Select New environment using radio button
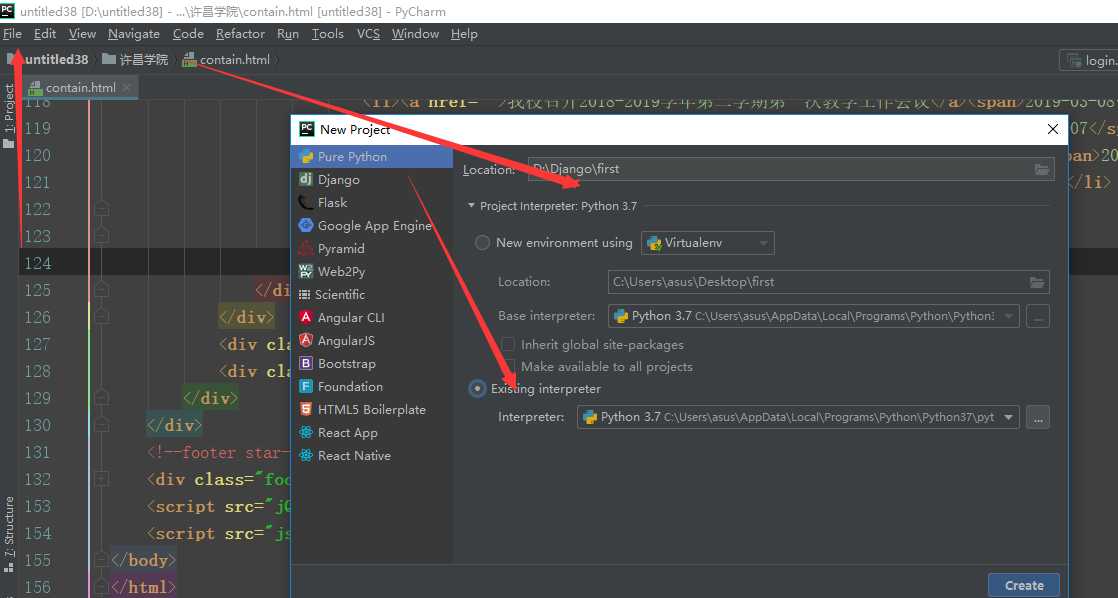The width and height of the screenshot is (1118, 598). point(483,243)
